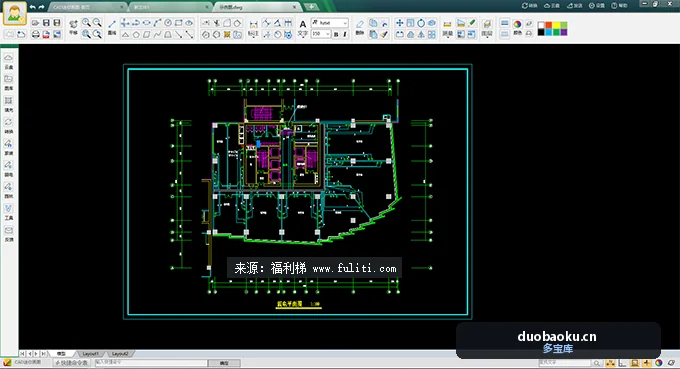The width and height of the screenshot is (680, 369).
Task: Add a new tab with plus button
Action: [311, 7]
